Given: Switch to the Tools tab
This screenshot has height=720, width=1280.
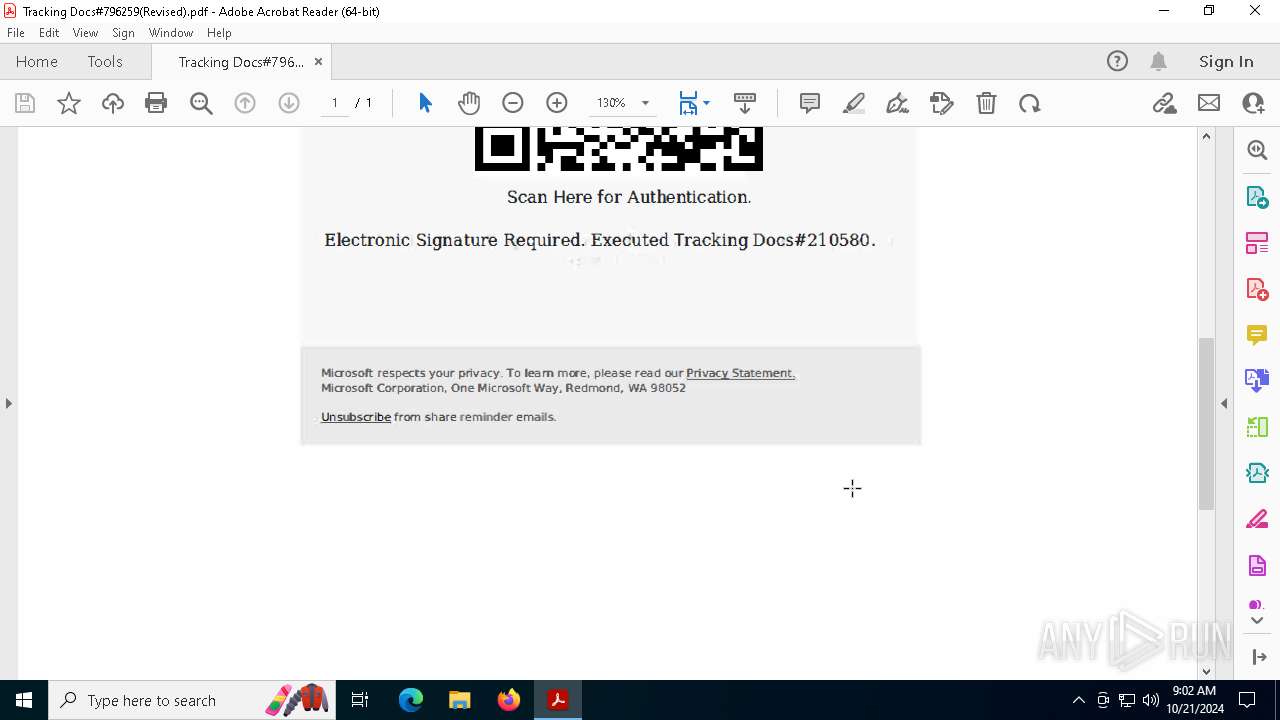Looking at the screenshot, I should 105,62.
